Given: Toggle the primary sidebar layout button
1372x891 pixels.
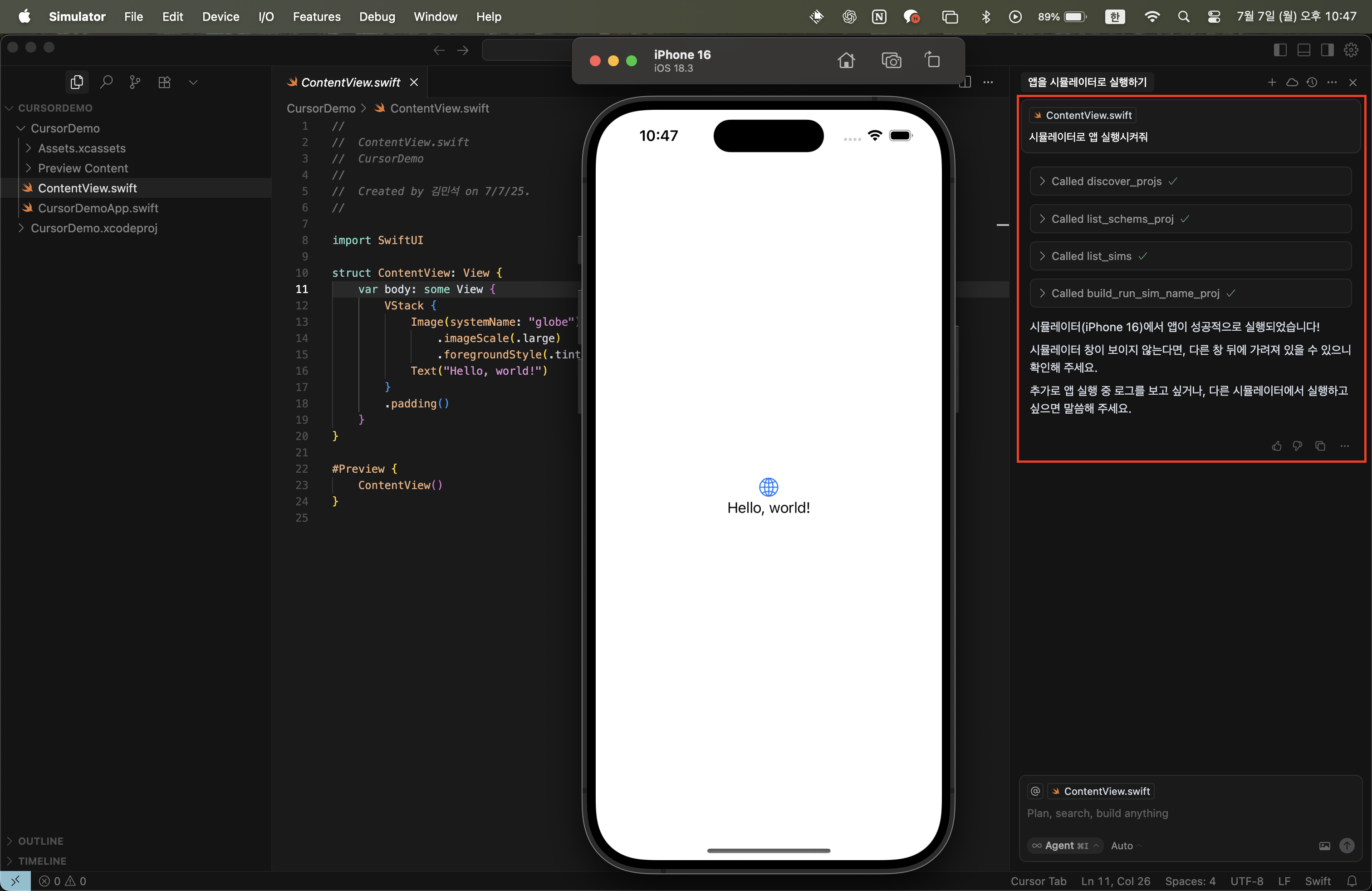Looking at the screenshot, I should click(1280, 50).
